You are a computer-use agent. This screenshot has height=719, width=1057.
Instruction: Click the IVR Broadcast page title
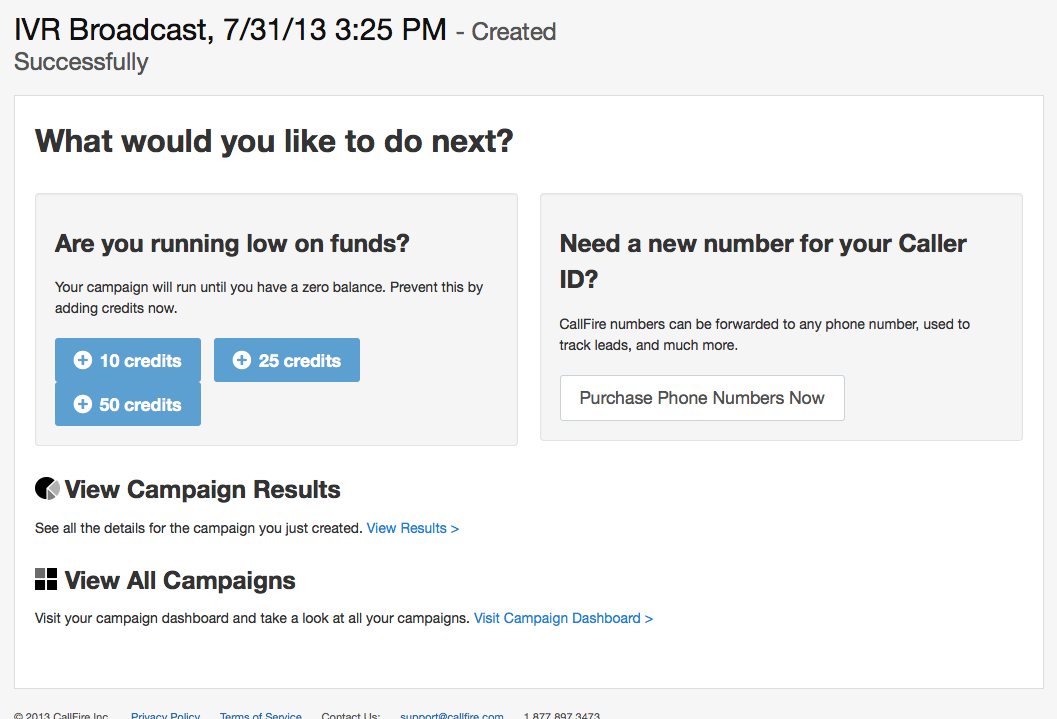tap(230, 30)
